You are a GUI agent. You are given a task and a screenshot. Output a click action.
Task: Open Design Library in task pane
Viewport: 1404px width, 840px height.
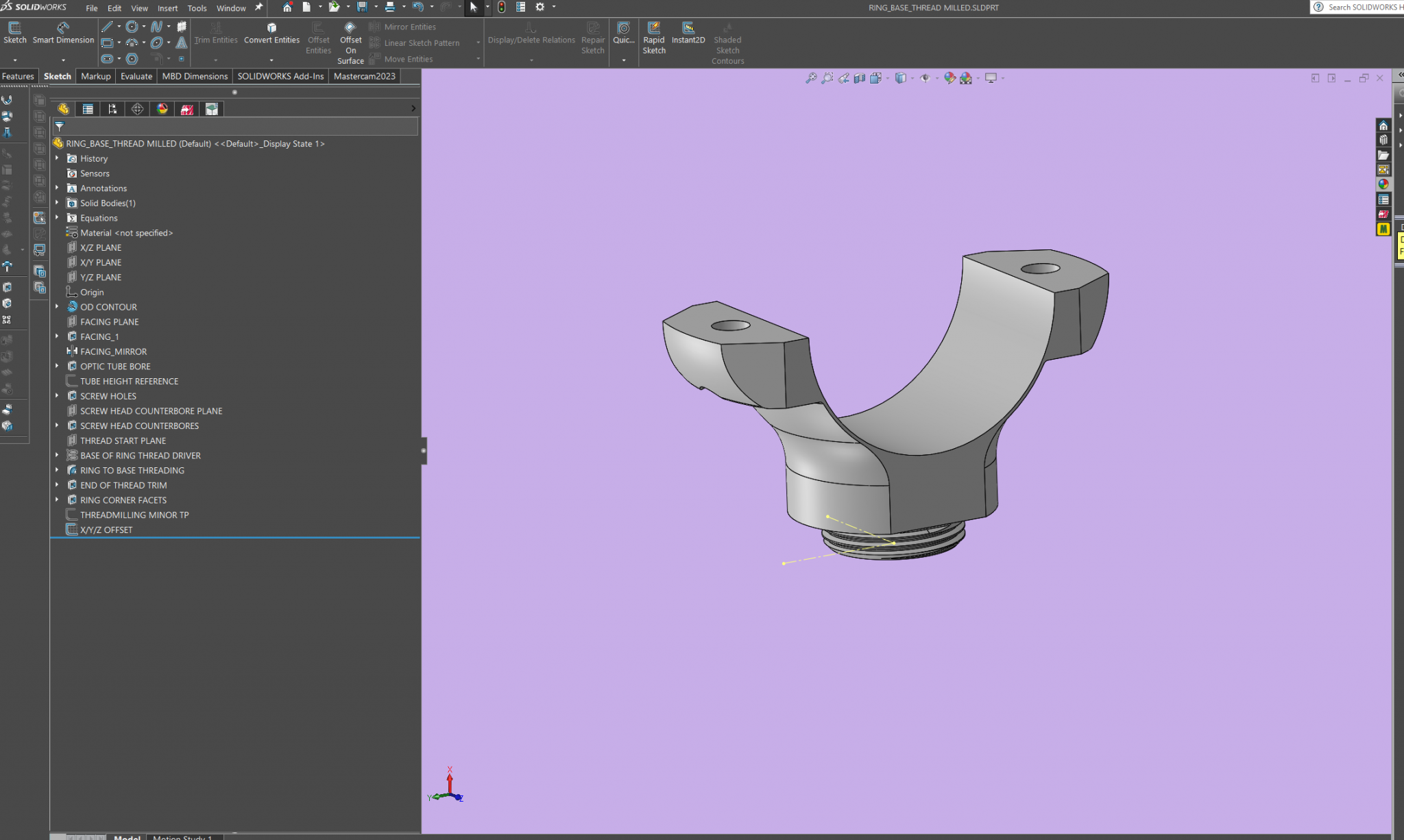[1383, 140]
